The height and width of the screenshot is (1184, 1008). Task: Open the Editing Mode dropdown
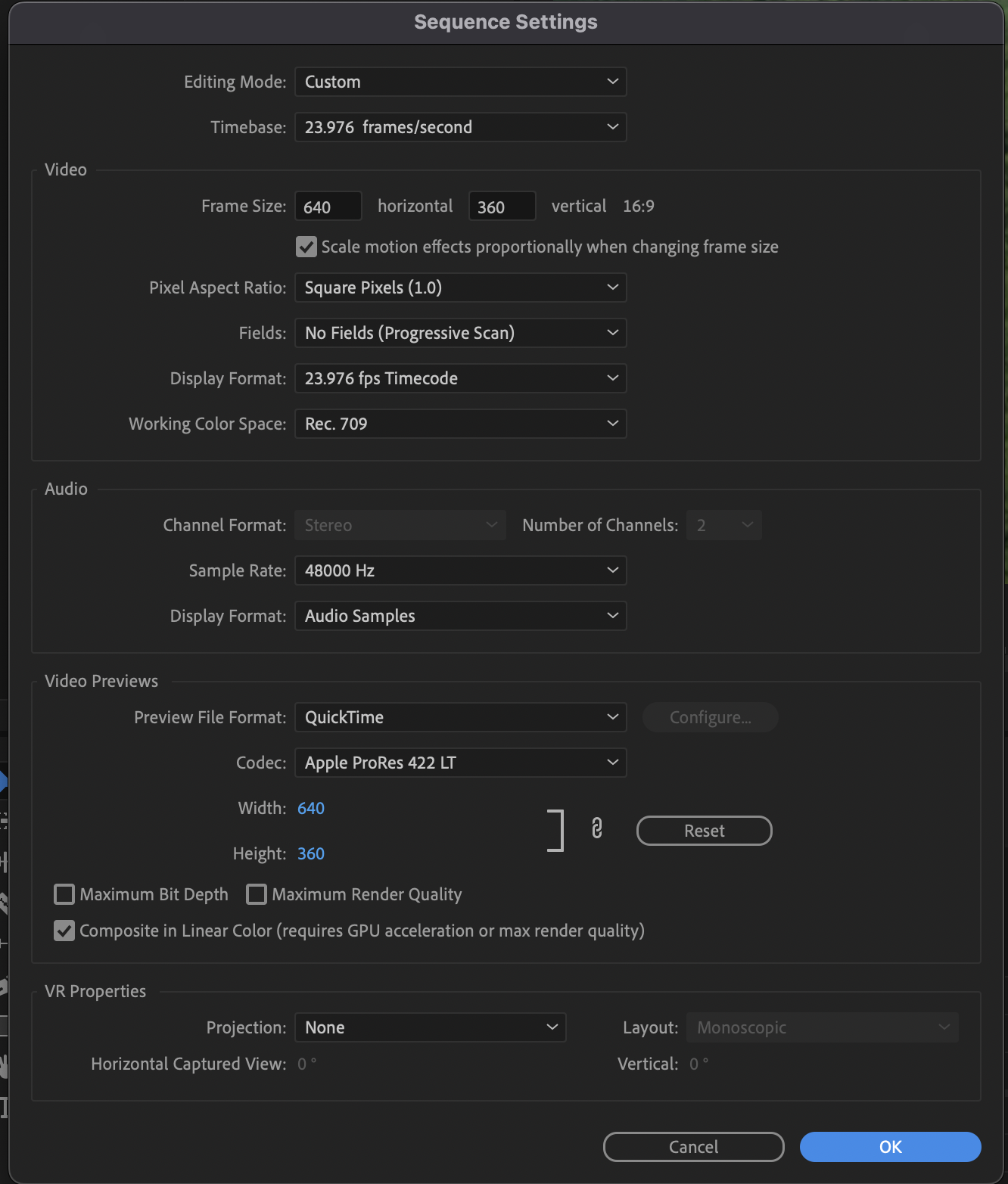pyautogui.click(x=460, y=82)
